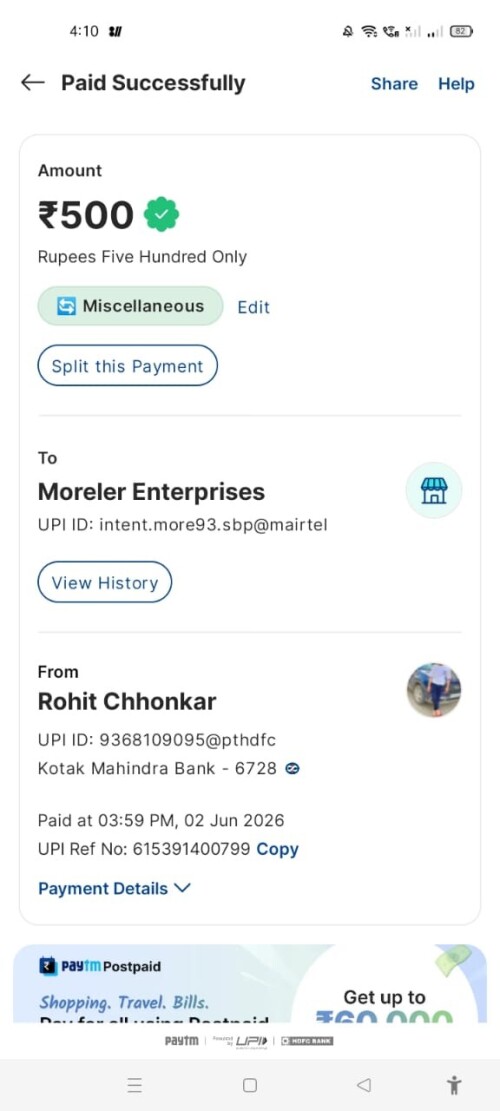500x1111 pixels.
Task: Tap the Paytm Postpaid logo icon
Action: 48,966
